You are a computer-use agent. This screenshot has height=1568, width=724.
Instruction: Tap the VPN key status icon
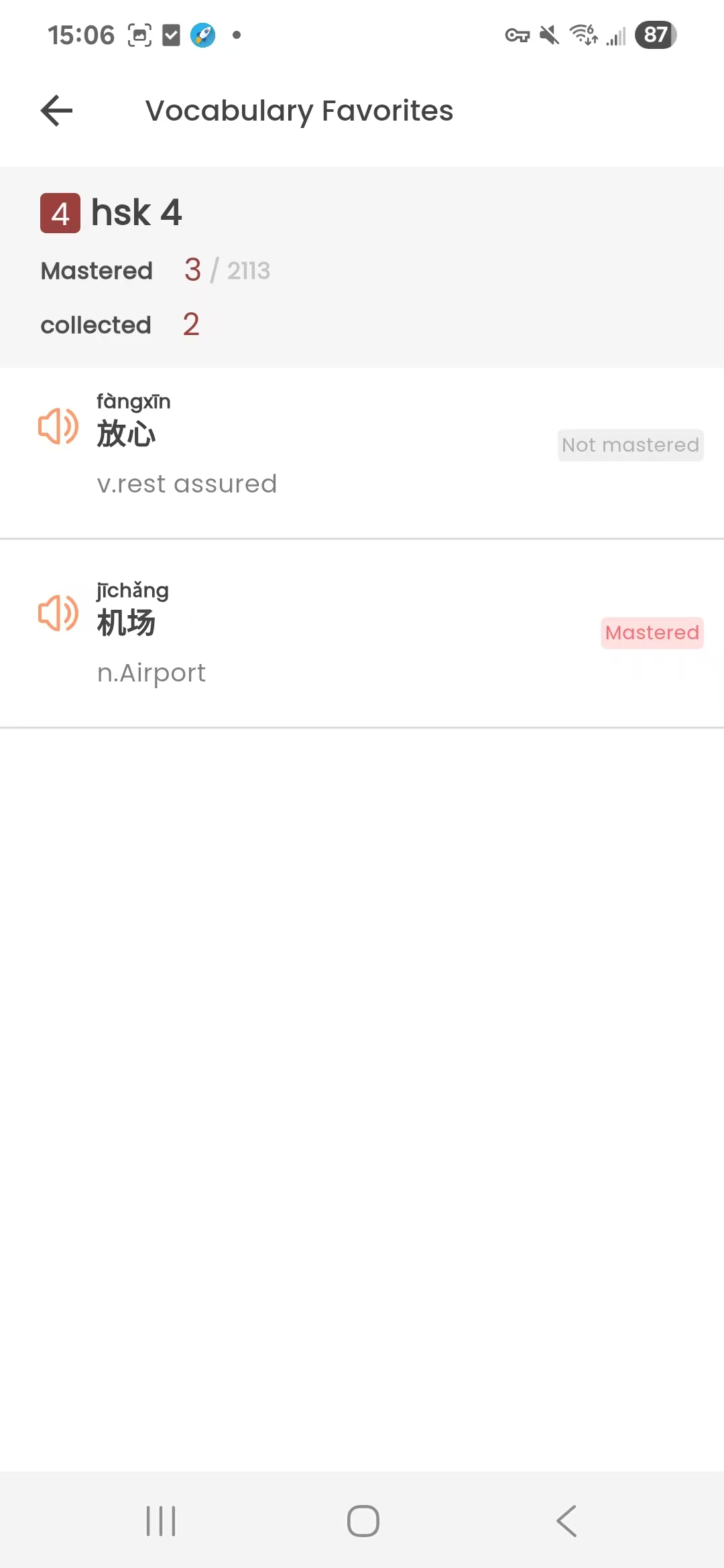click(x=517, y=35)
